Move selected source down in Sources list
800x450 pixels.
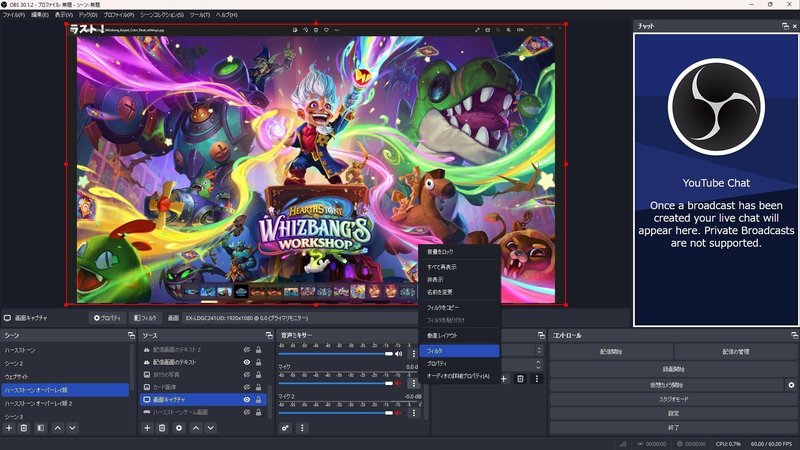coord(211,428)
